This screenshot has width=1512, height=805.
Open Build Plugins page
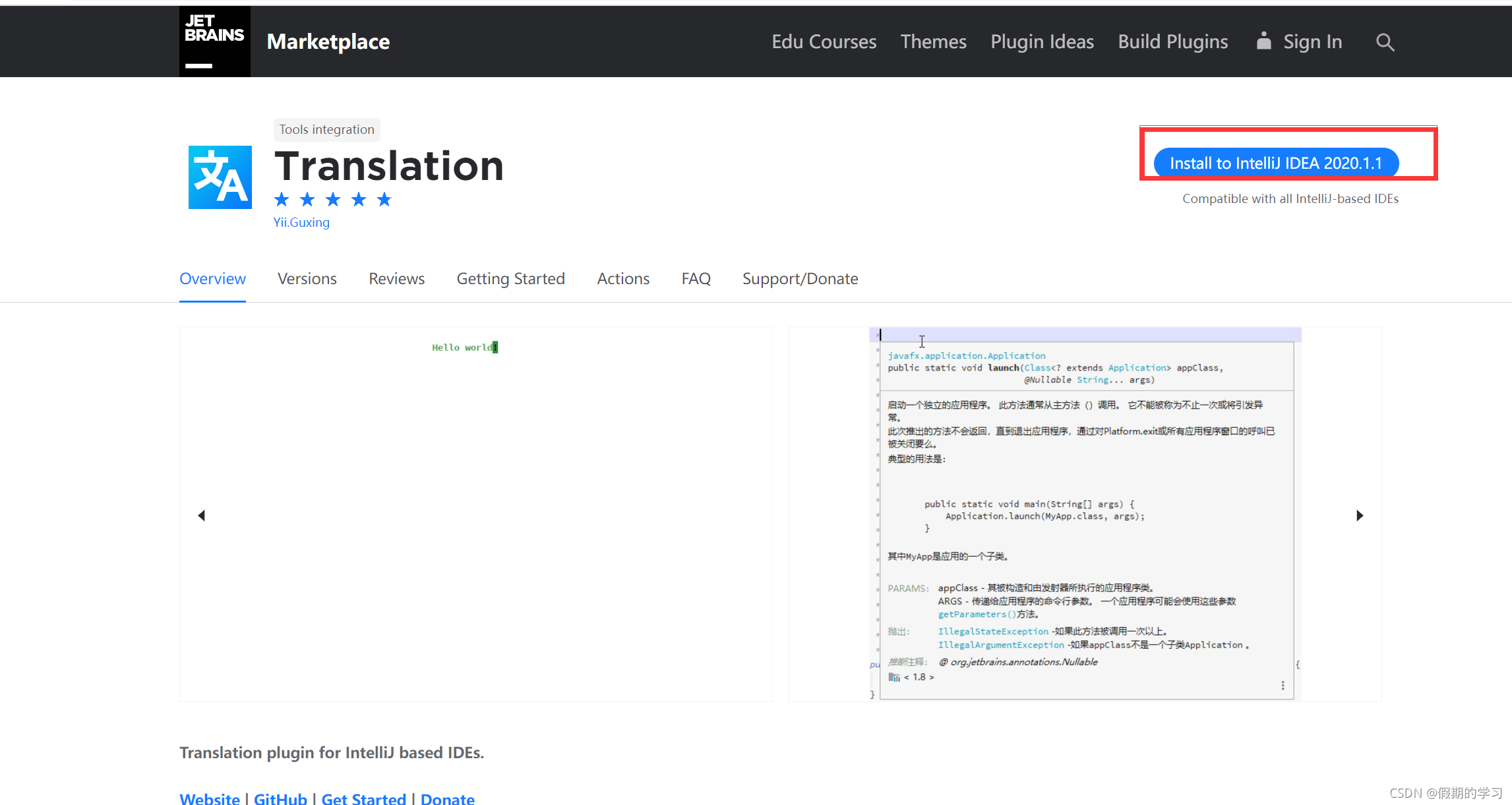[x=1173, y=42]
